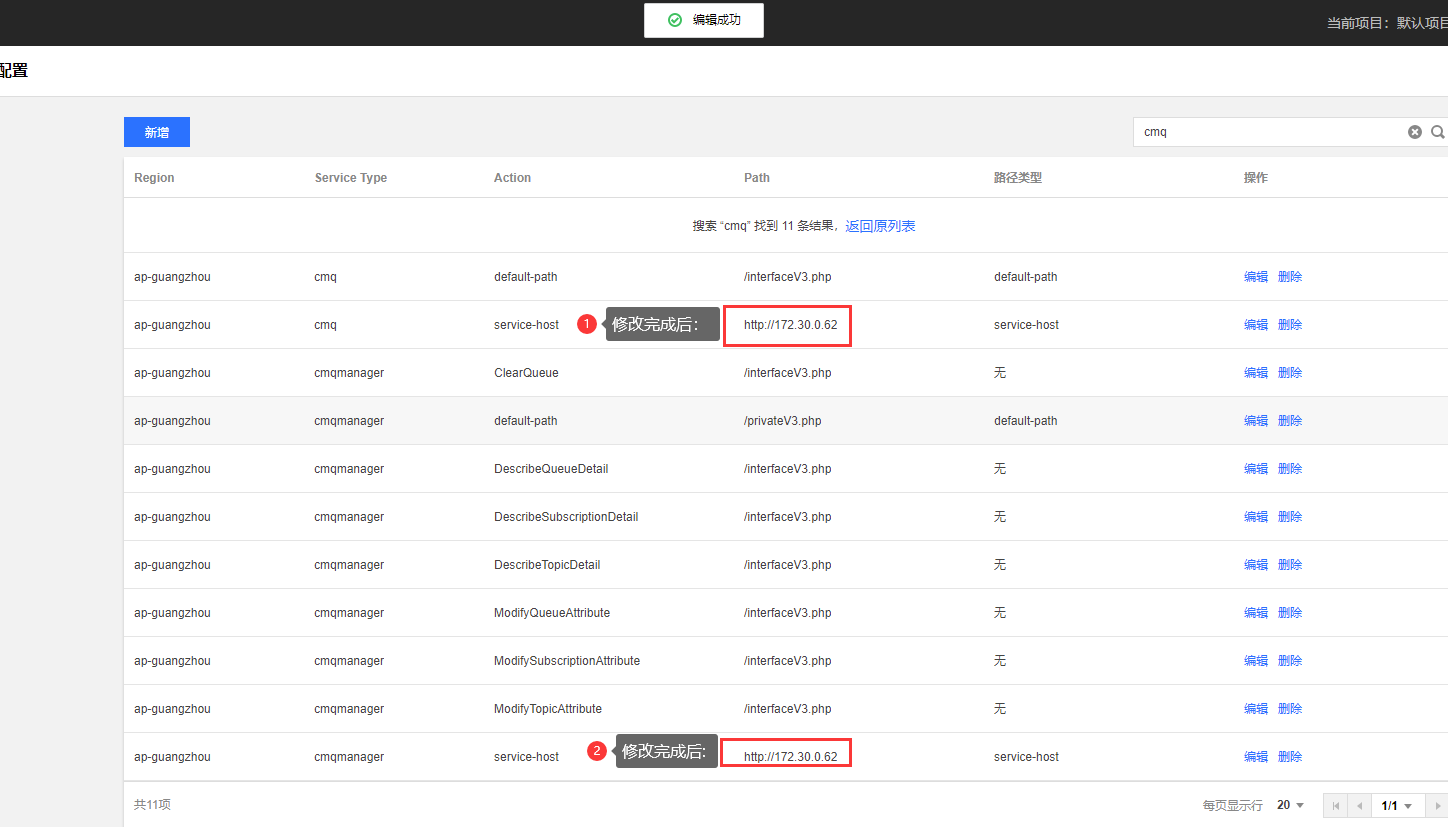
Task: Edit the cmqmanager service-host row
Action: pyautogui.click(x=1256, y=757)
